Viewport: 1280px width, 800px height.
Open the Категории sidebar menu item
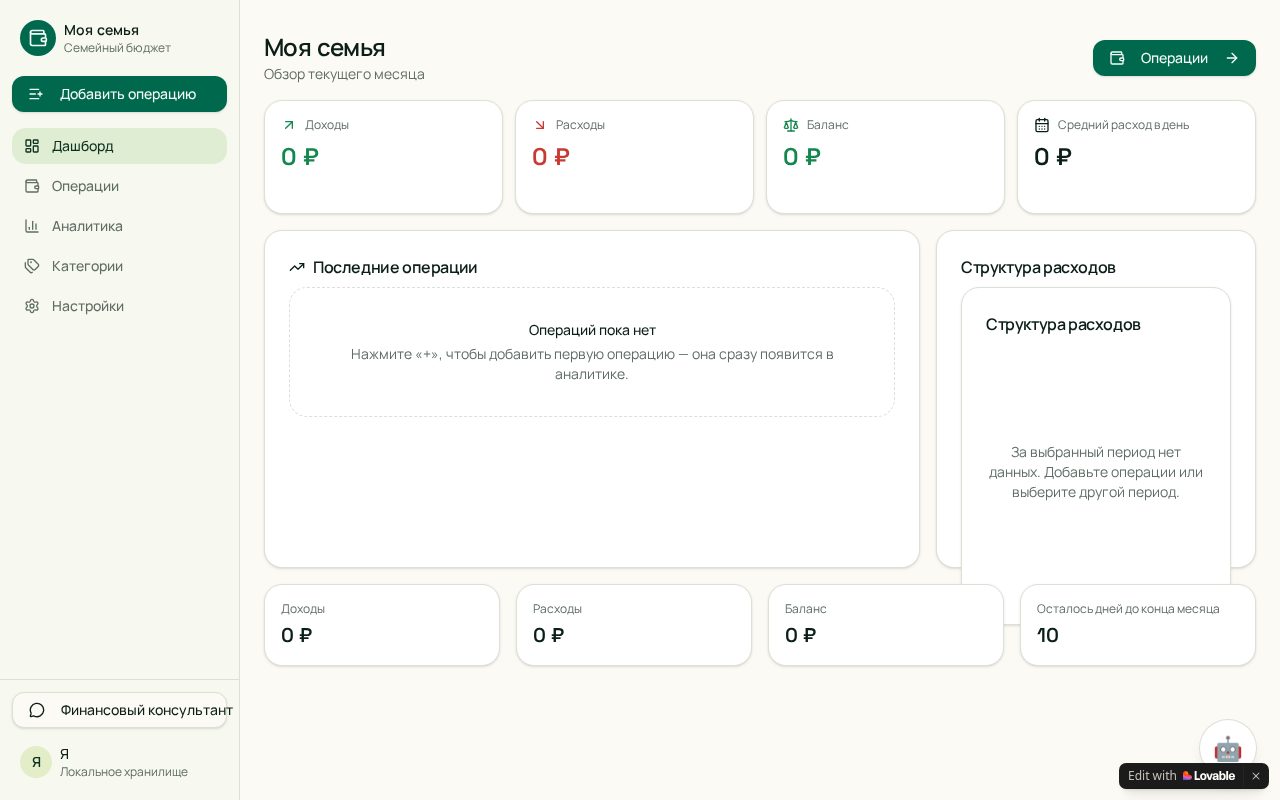pos(119,266)
